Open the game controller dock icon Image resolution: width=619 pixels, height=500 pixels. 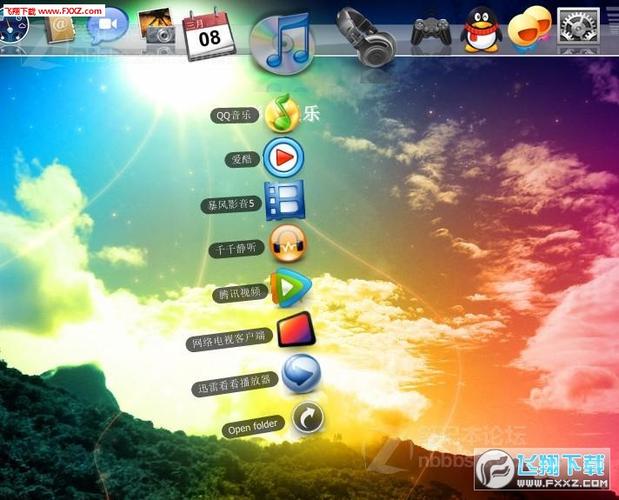point(431,31)
